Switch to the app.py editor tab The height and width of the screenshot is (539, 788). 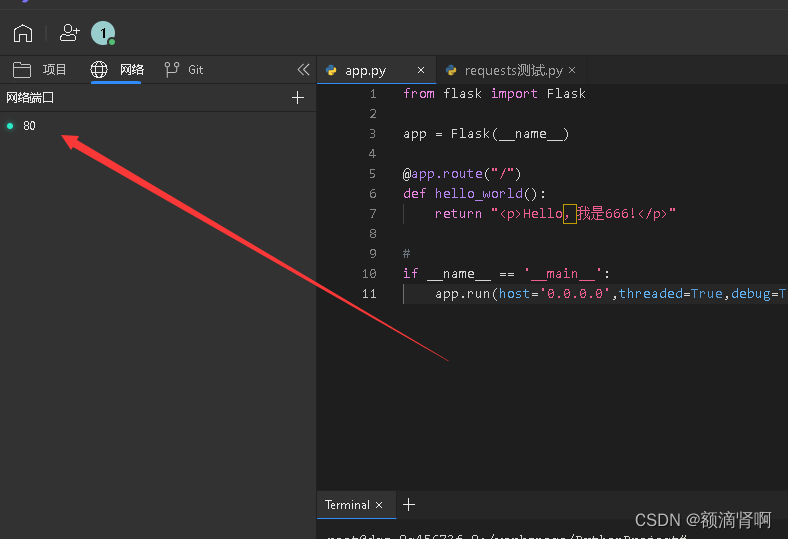point(365,70)
